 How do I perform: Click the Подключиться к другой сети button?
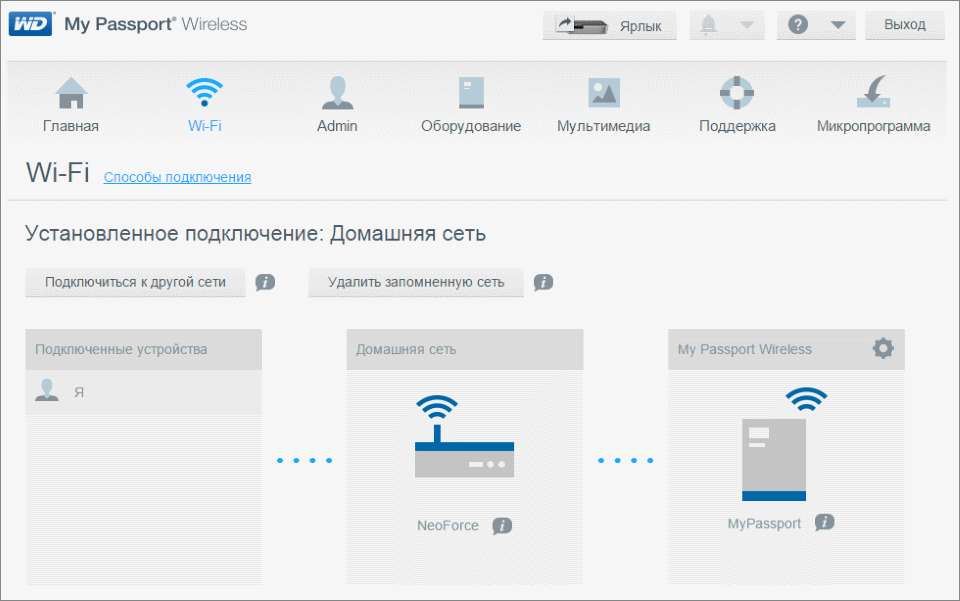click(x=134, y=282)
